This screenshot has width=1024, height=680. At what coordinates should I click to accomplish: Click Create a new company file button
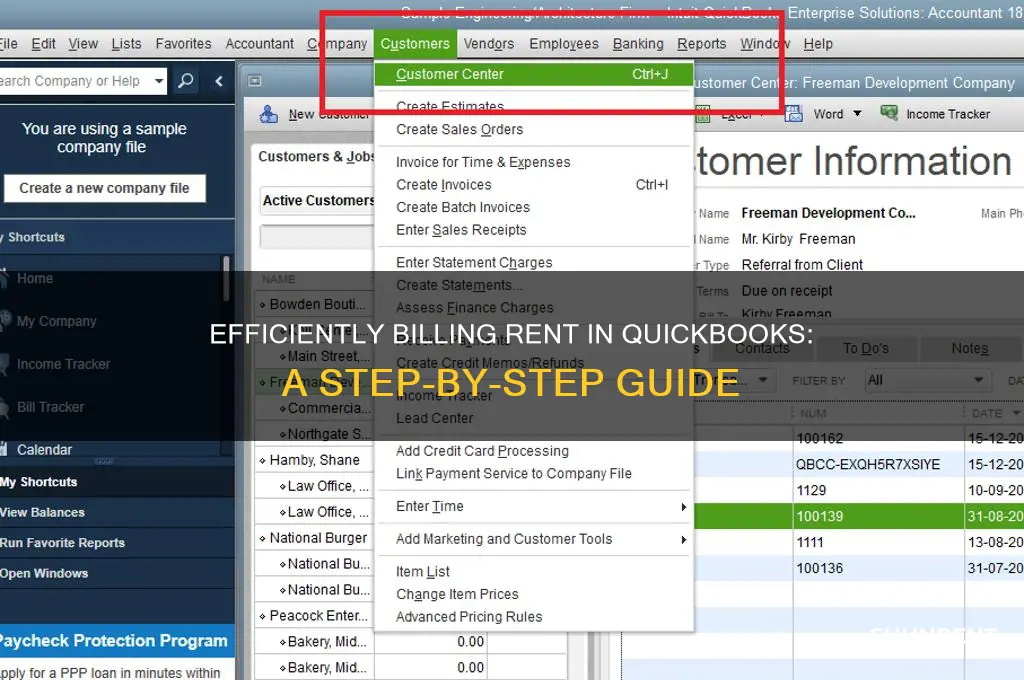point(104,188)
